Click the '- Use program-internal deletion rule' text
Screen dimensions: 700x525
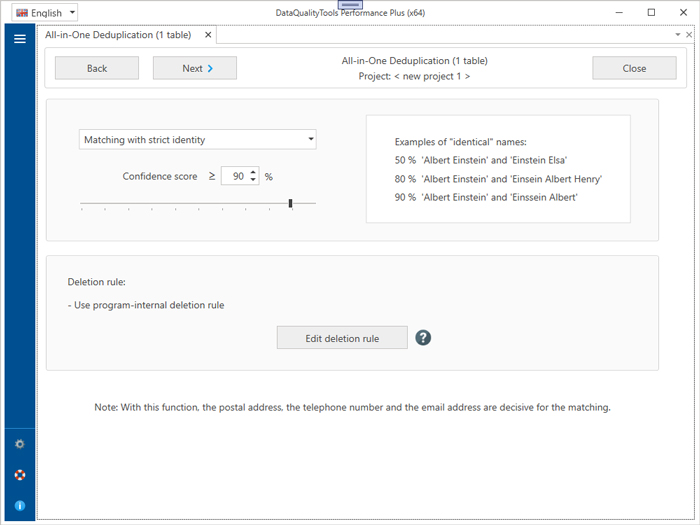pyautogui.click(x=146, y=305)
